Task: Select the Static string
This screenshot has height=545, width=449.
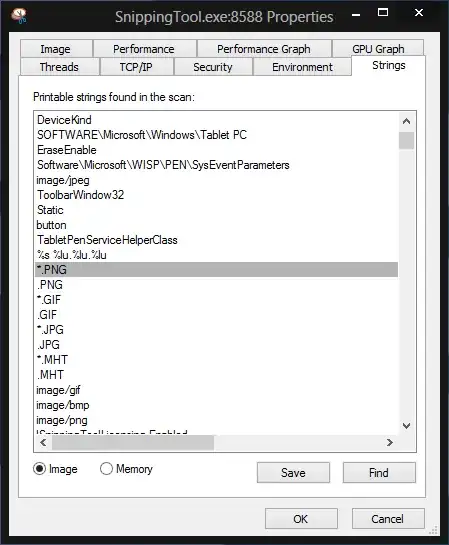Action: tap(217, 210)
